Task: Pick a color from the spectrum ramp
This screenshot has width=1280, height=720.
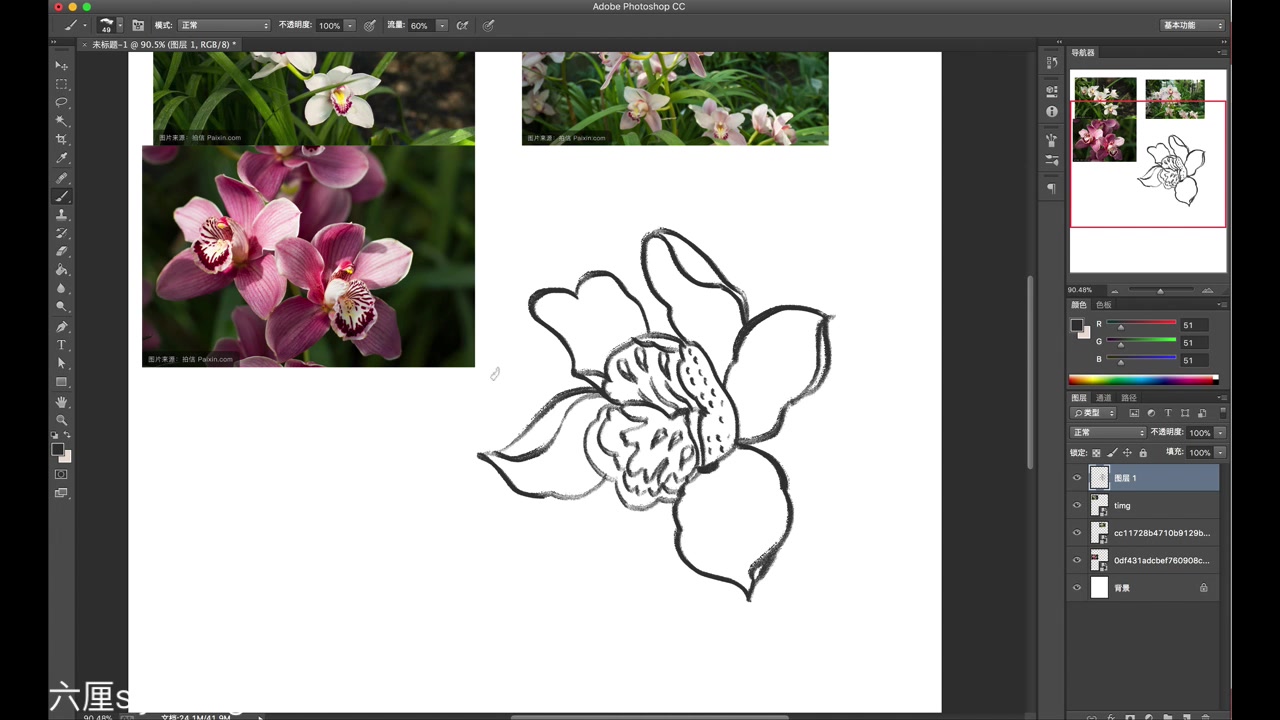Action: pos(1143,379)
